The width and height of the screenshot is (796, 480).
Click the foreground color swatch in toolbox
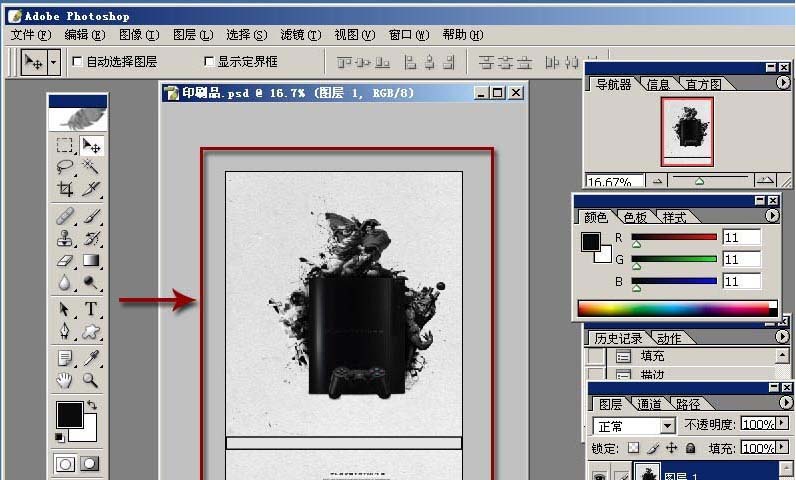(70, 415)
